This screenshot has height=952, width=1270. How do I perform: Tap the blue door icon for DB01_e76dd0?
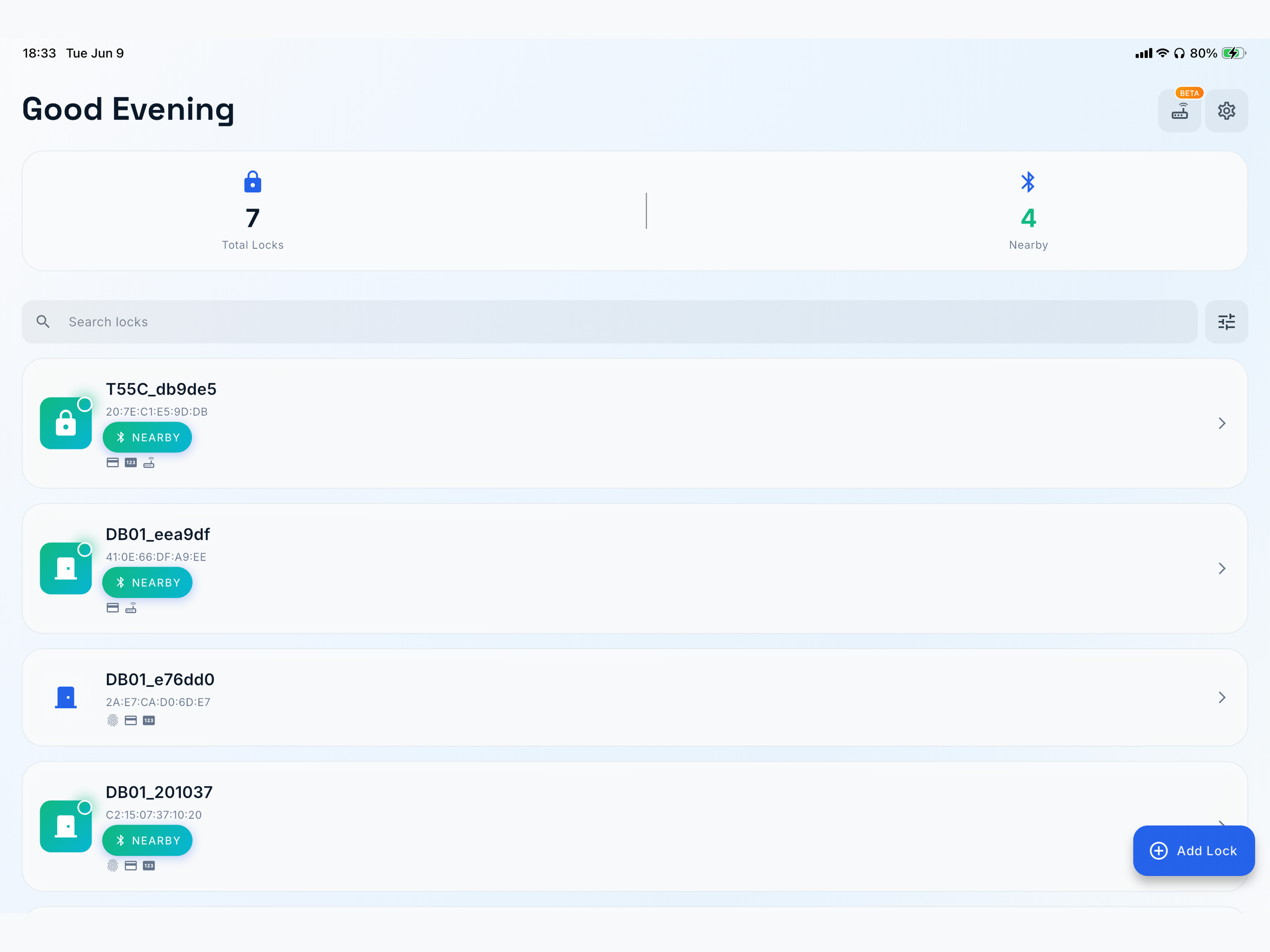[66, 697]
